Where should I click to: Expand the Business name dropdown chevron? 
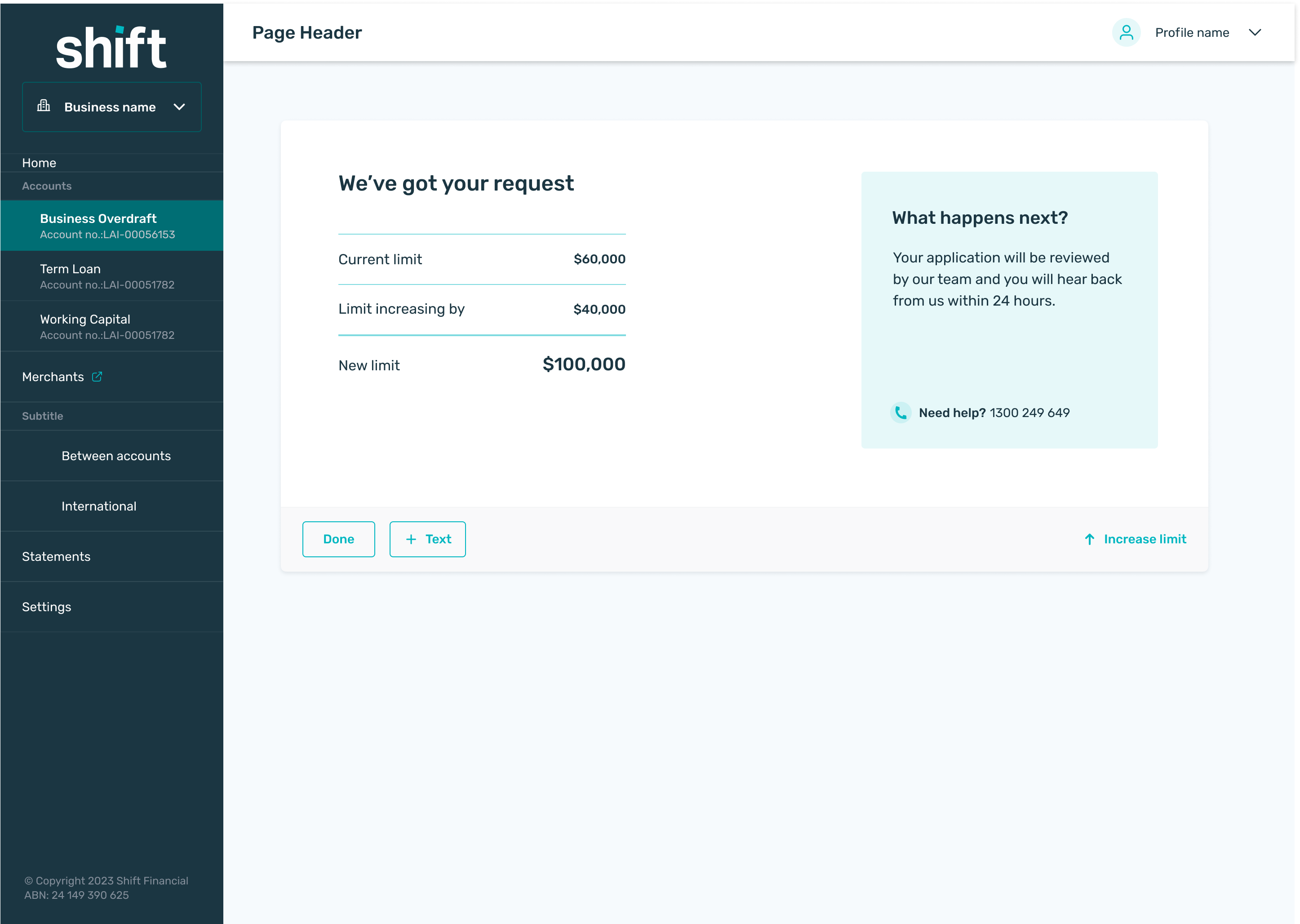[x=179, y=107]
